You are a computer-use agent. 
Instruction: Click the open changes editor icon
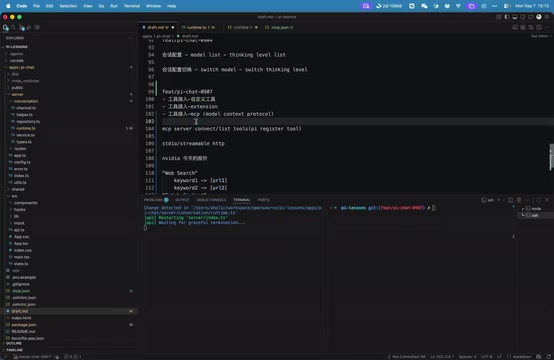point(531,27)
